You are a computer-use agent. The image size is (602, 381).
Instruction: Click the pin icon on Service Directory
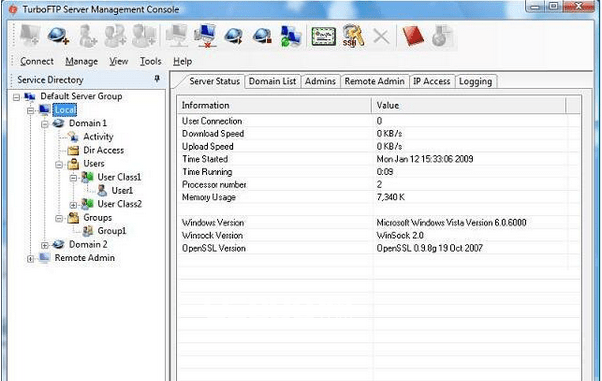(157, 79)
